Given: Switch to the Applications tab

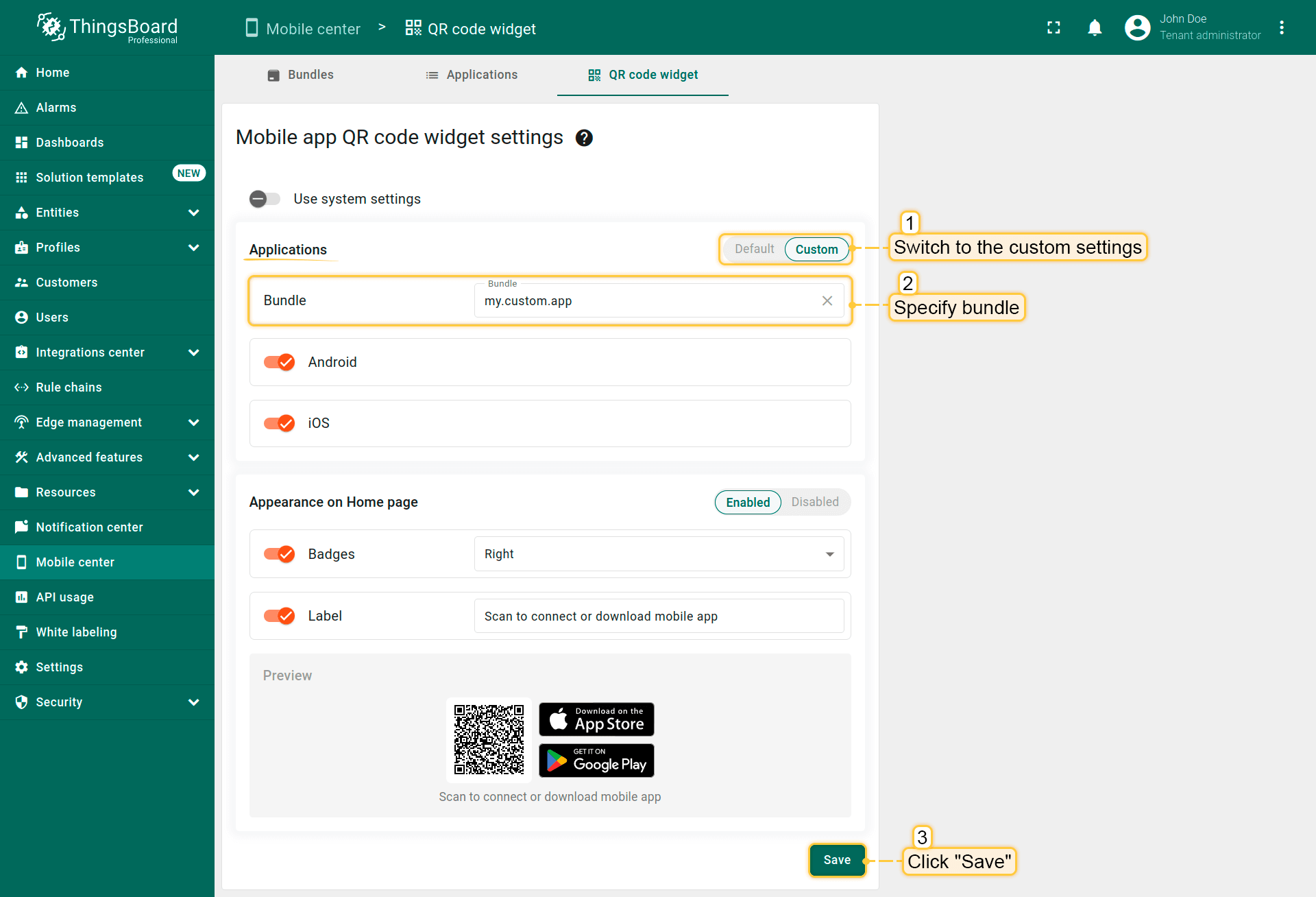Looking at the screenshot, I should pos(472,75).
